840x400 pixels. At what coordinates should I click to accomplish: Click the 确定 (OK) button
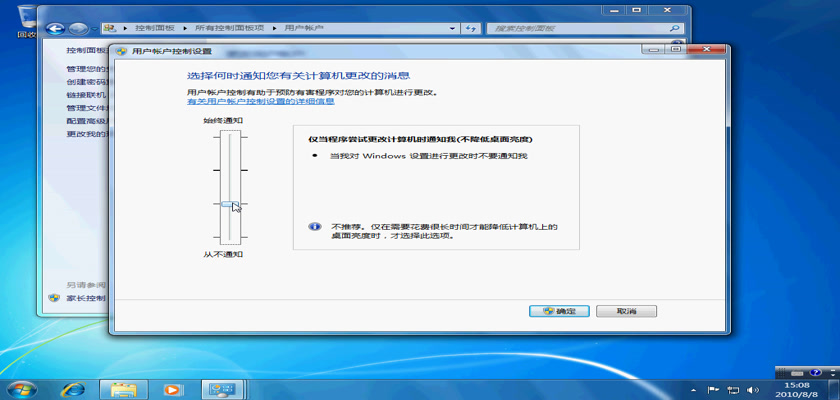pyautogui.click(x=559, y=311)
